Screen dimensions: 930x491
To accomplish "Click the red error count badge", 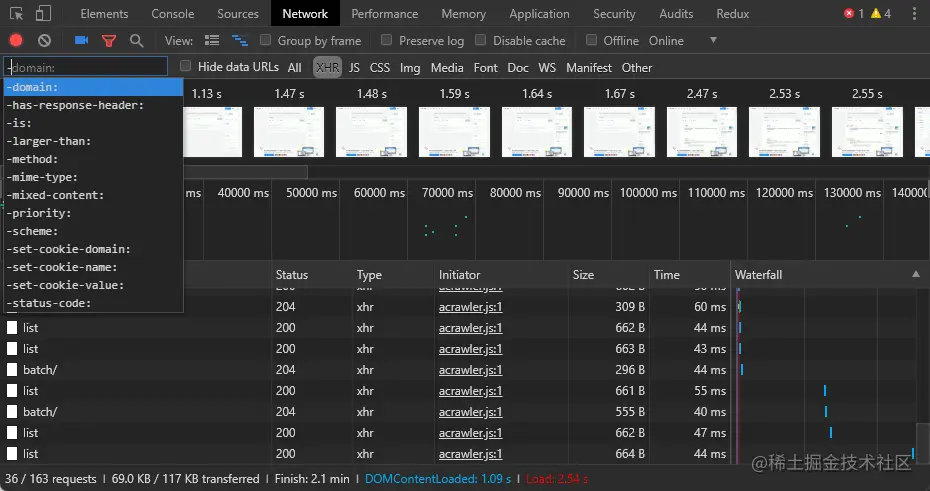I will (x=854, y=14).
